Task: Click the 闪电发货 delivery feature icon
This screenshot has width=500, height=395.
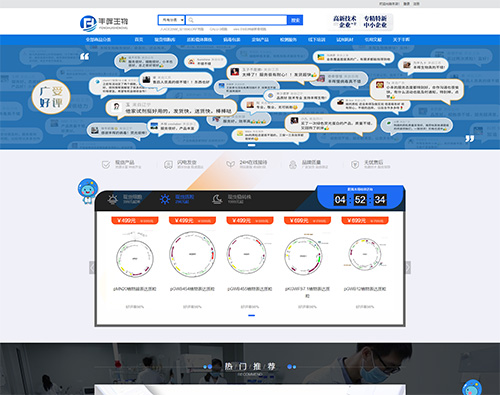Action: click(168, 165)
